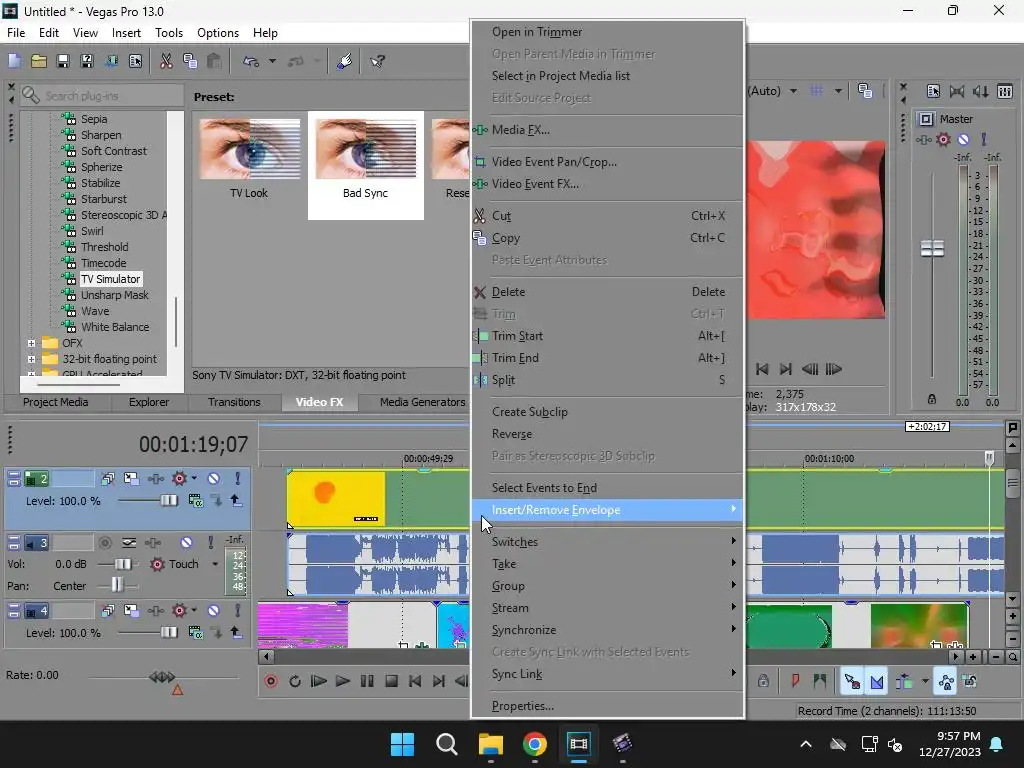Launch Google Chrome from the taskbar
This screenshot has width=1024, height=768.
(x=534, y=744)
